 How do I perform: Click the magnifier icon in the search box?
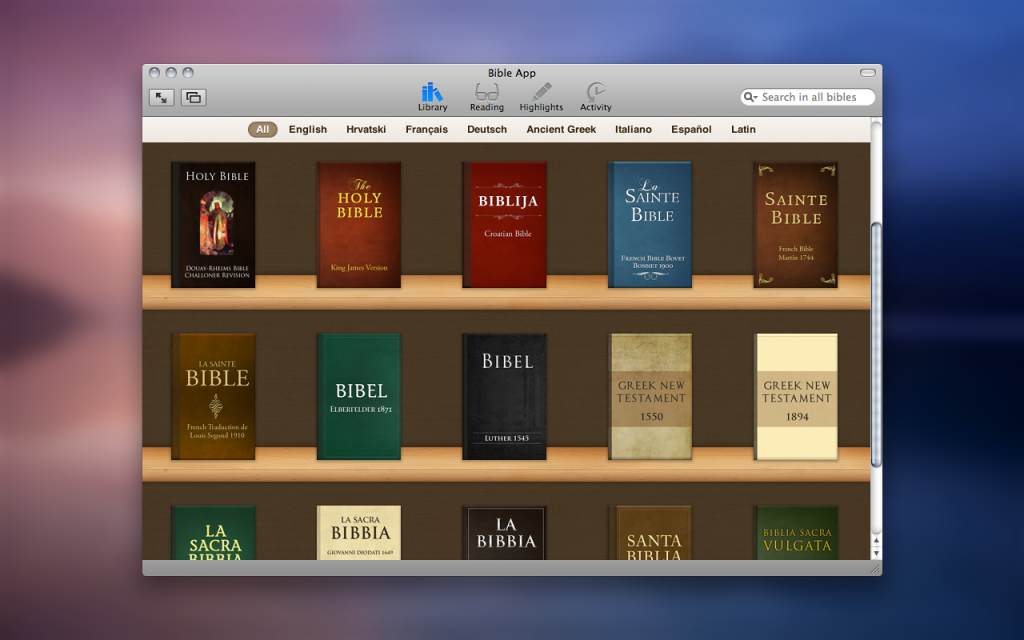(x=750, y=97)
